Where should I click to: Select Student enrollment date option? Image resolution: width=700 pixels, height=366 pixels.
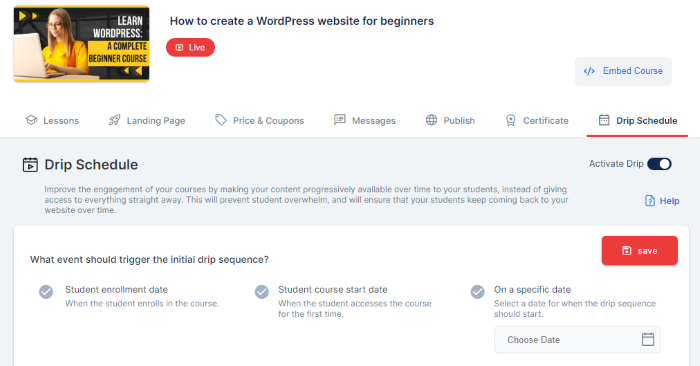point(46,292)
